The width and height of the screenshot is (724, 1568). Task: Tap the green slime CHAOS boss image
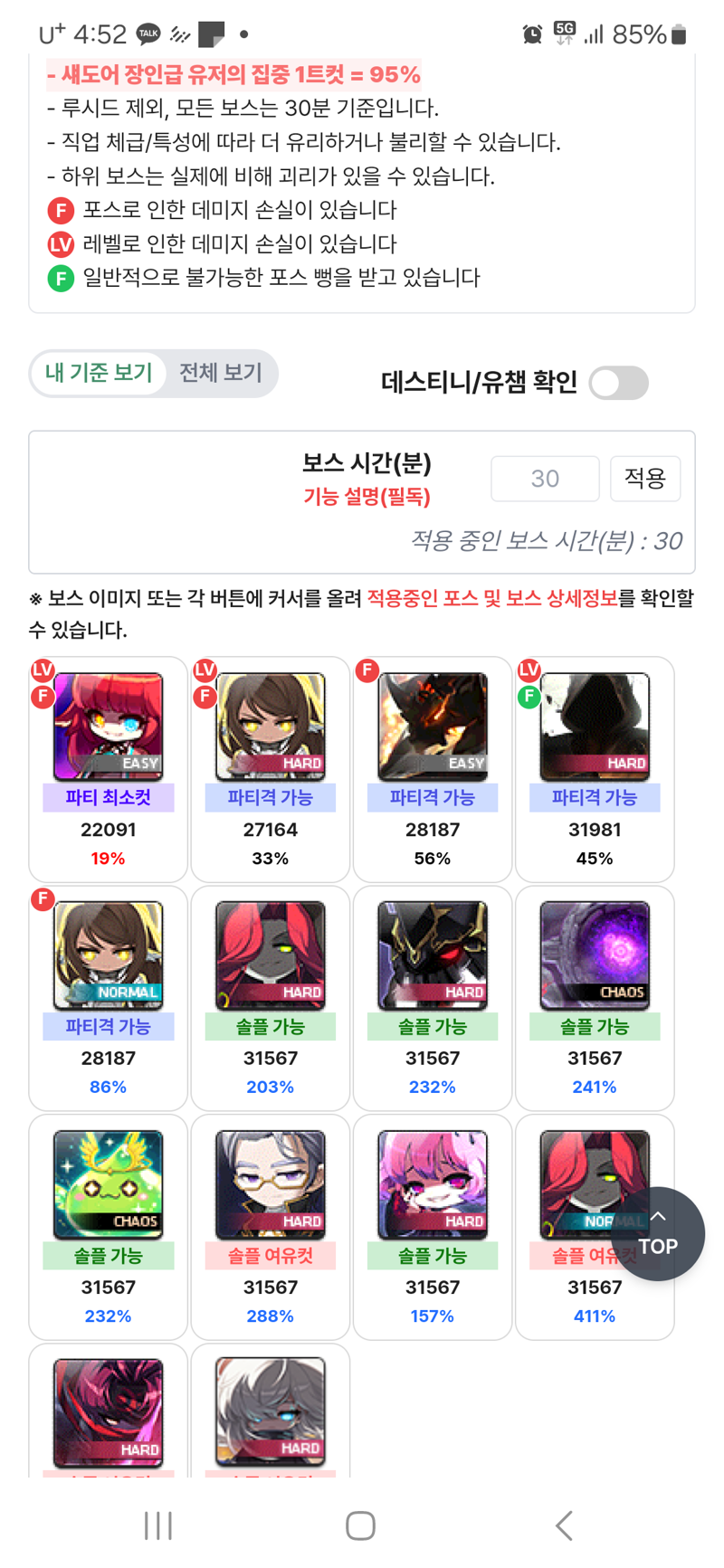click(x=108, y=1184)
